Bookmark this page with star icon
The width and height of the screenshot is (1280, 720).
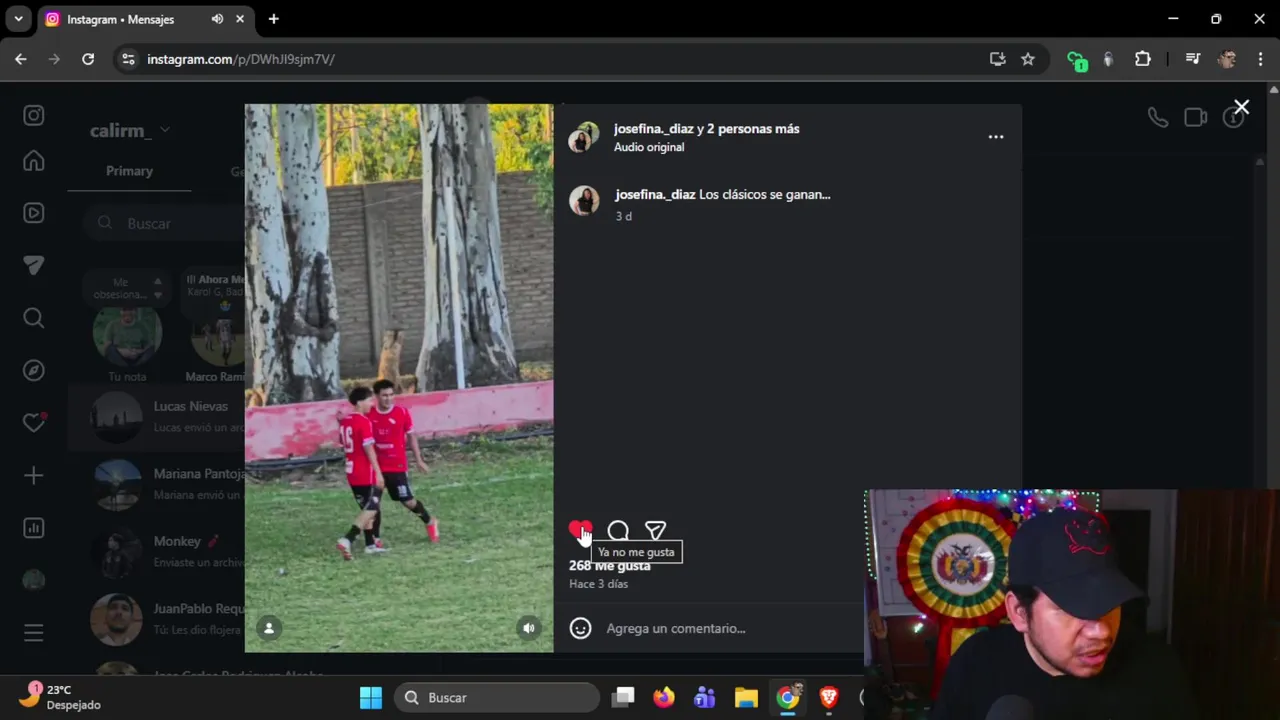[1028, 59]
